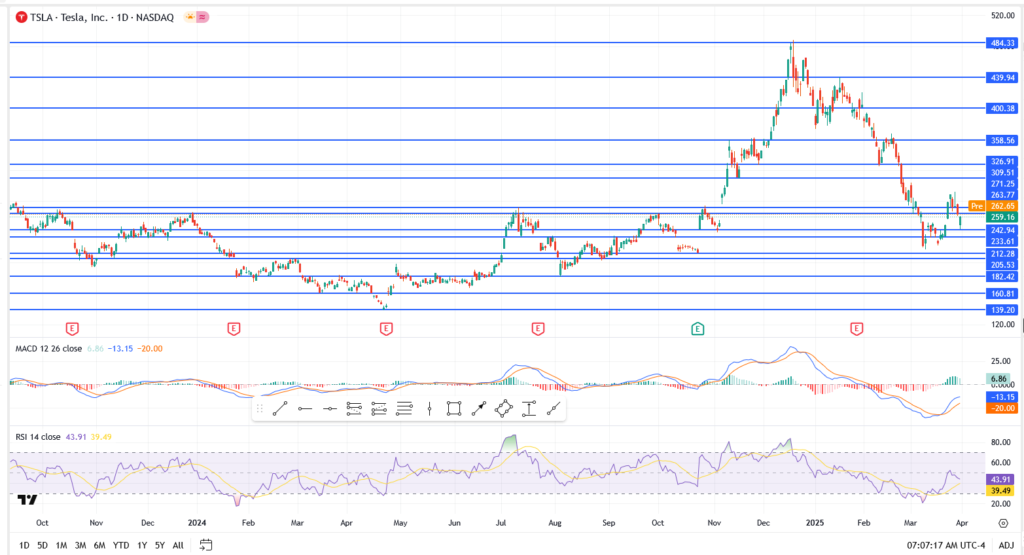Select the Horizontal Line tool
Image resolution: width=1024 pixels, height=555 pixels.
point(330,409)
